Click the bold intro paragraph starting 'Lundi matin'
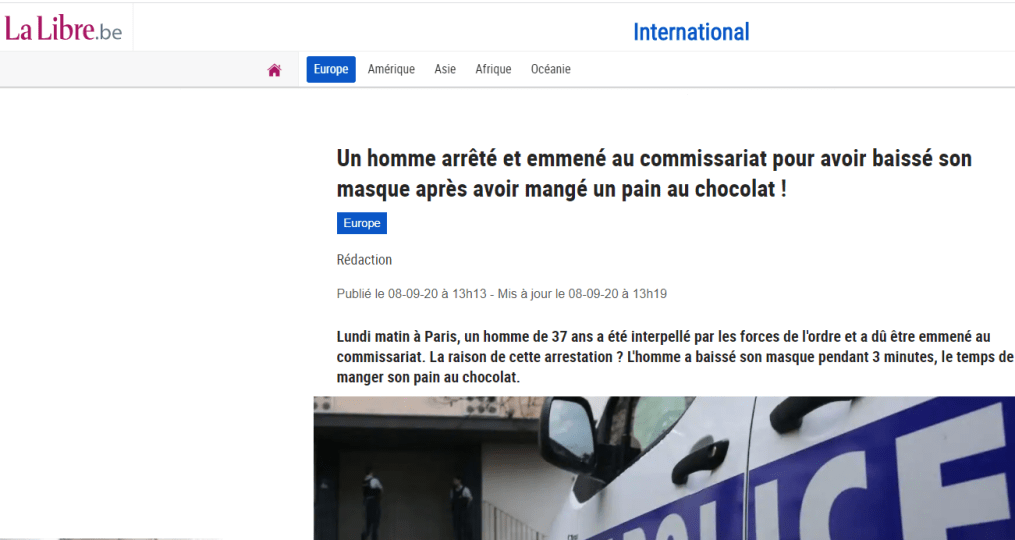Screen dimensions: 1015x540 [x=675, y=357]
